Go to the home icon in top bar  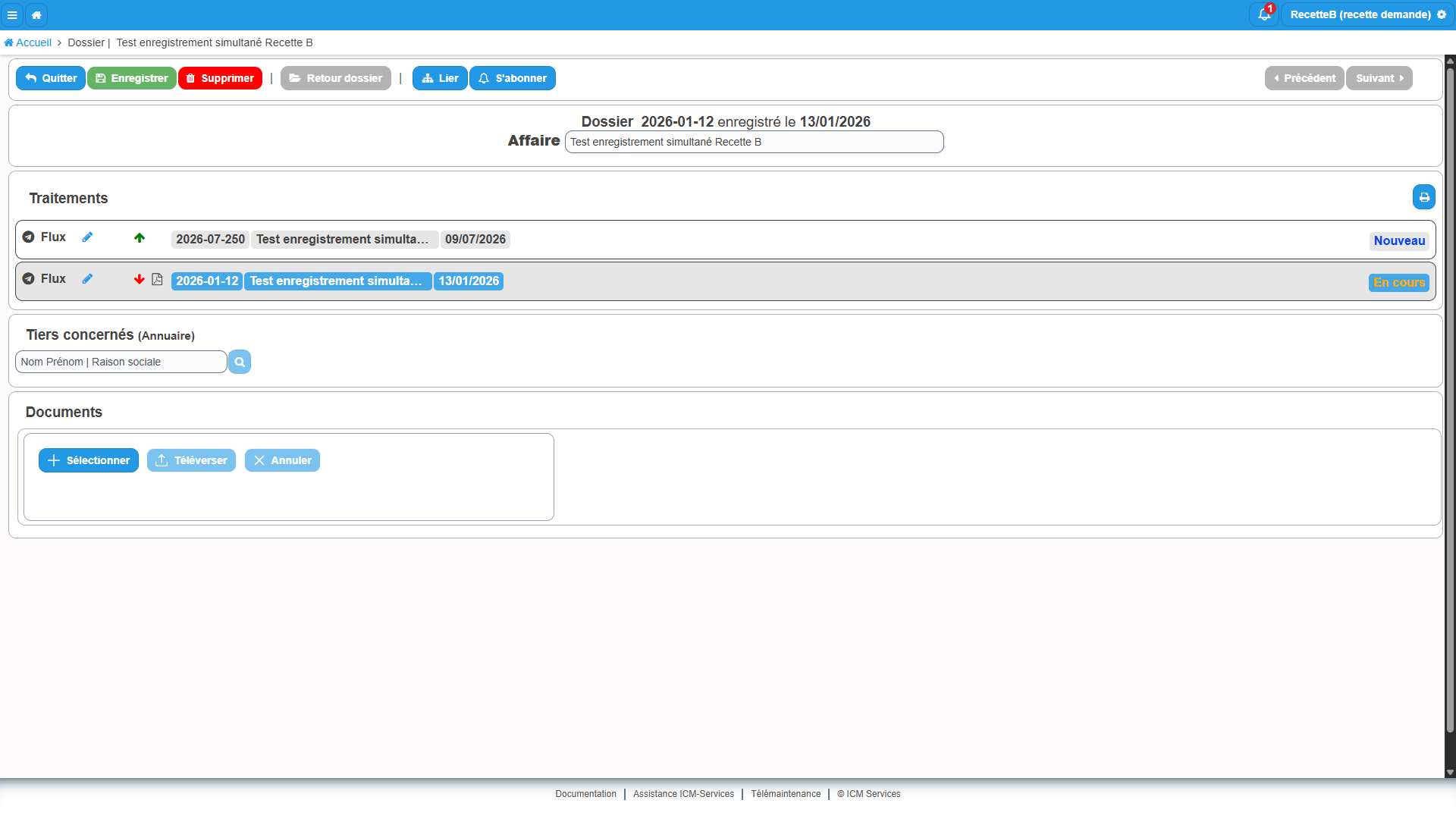(36, 15)
